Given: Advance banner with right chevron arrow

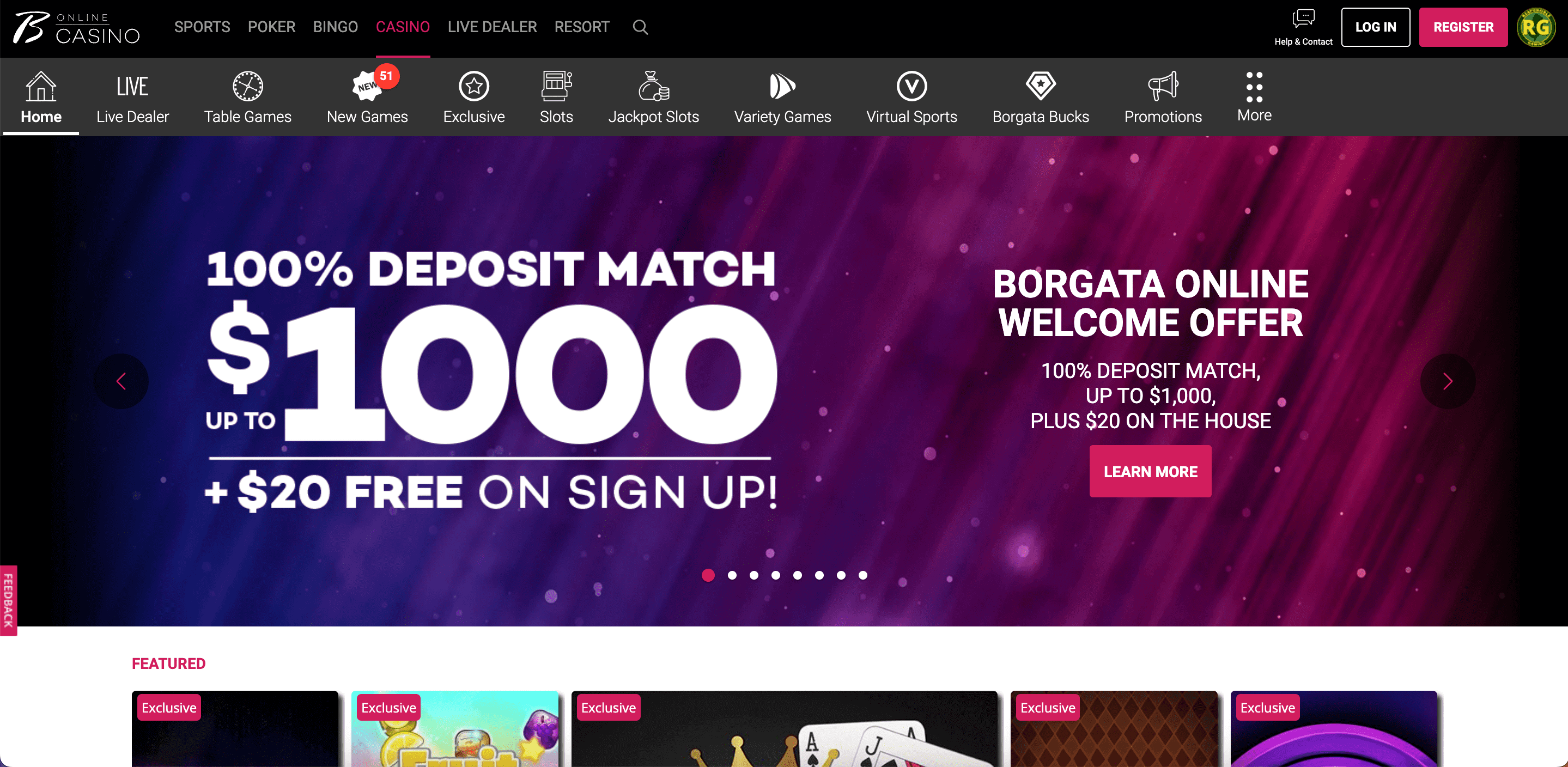Looking at the screenshot, I should click(x=1448, y=381).
